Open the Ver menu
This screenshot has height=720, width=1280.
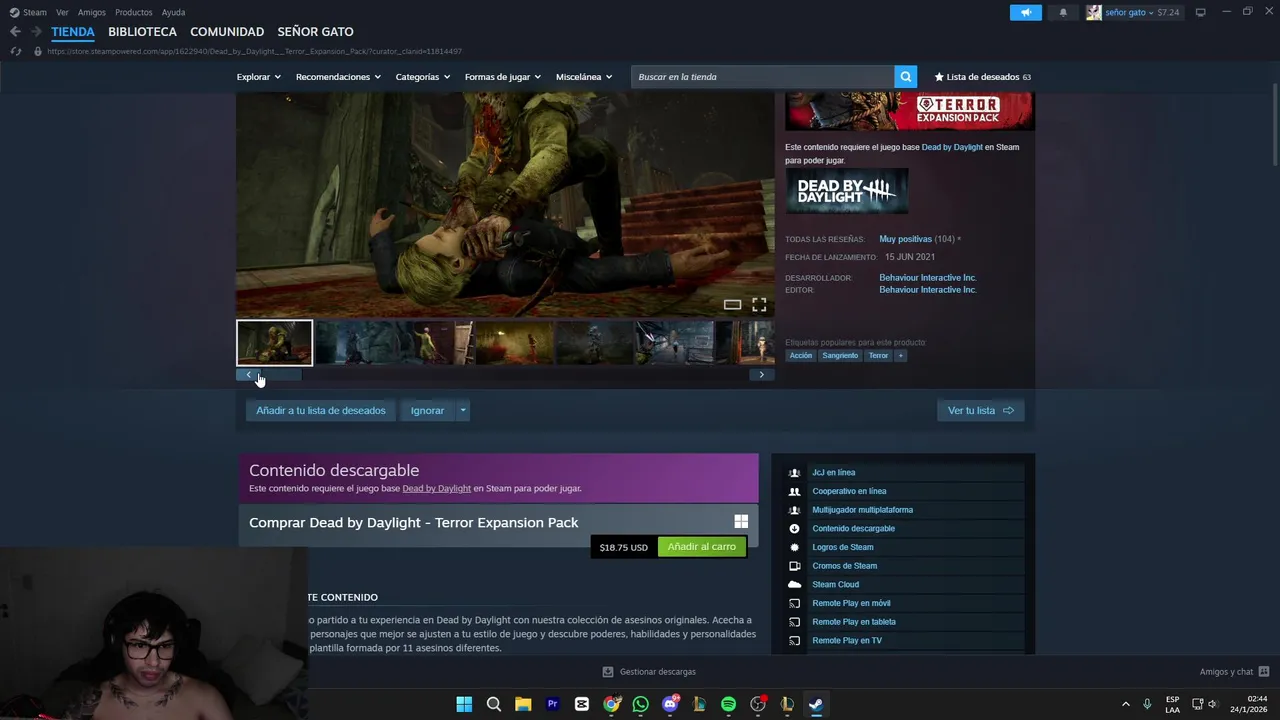62,12
